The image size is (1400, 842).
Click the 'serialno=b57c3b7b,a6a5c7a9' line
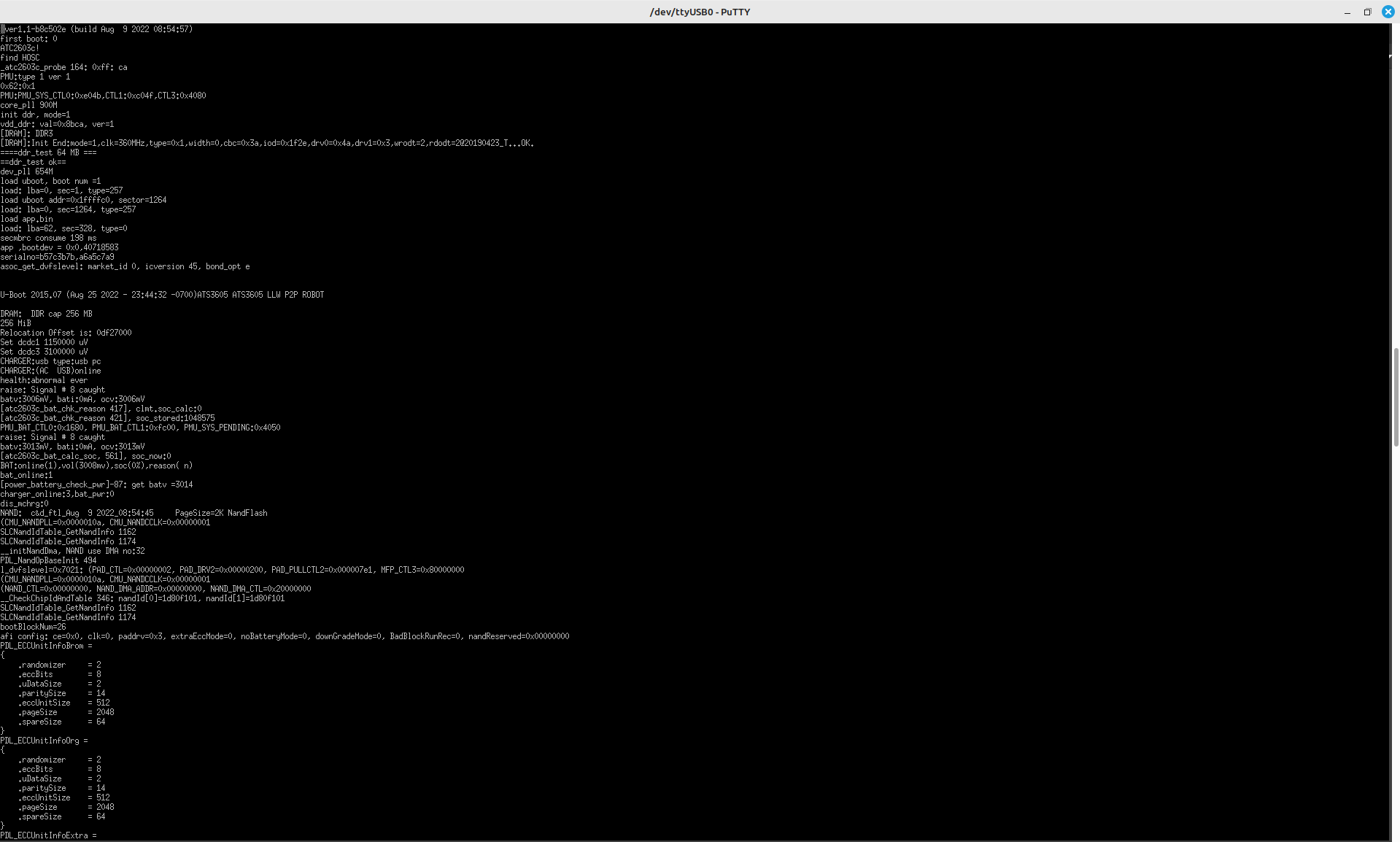pyautogui.click(x=57, y=257)
